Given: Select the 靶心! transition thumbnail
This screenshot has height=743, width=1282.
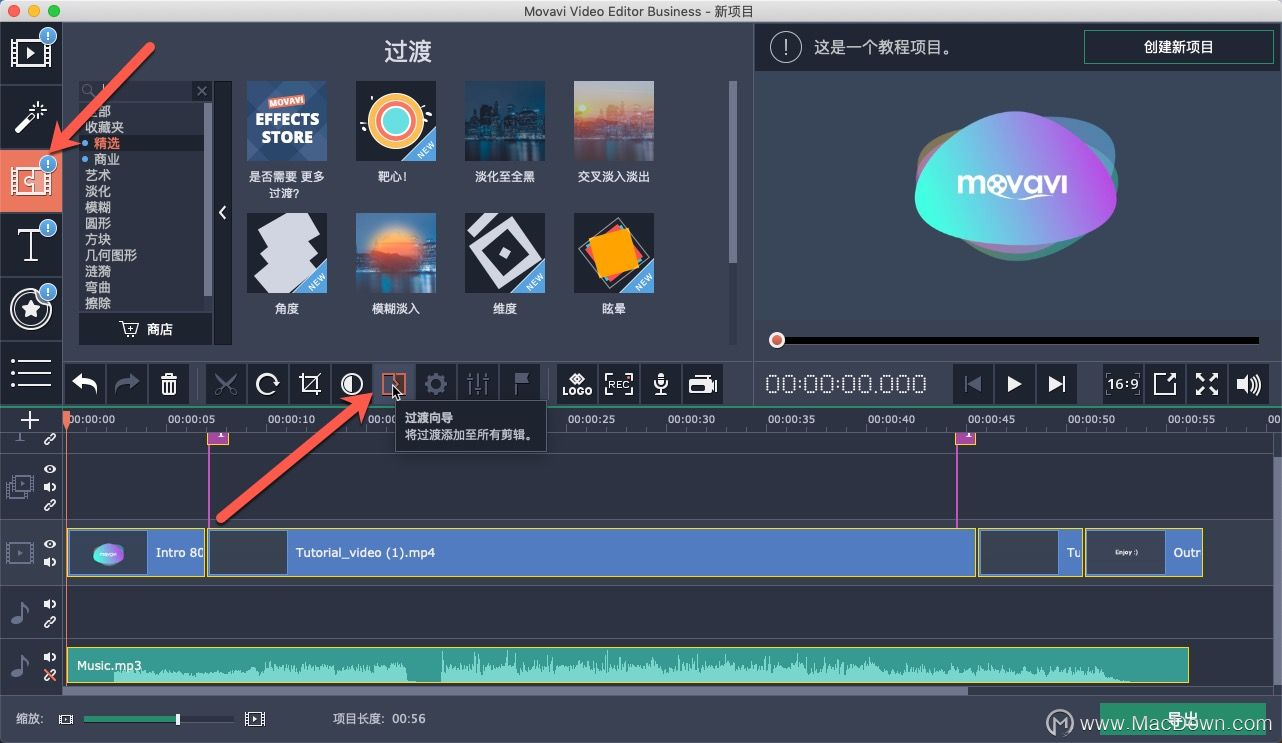Looking at the screenshot, I should coord(396,121).
